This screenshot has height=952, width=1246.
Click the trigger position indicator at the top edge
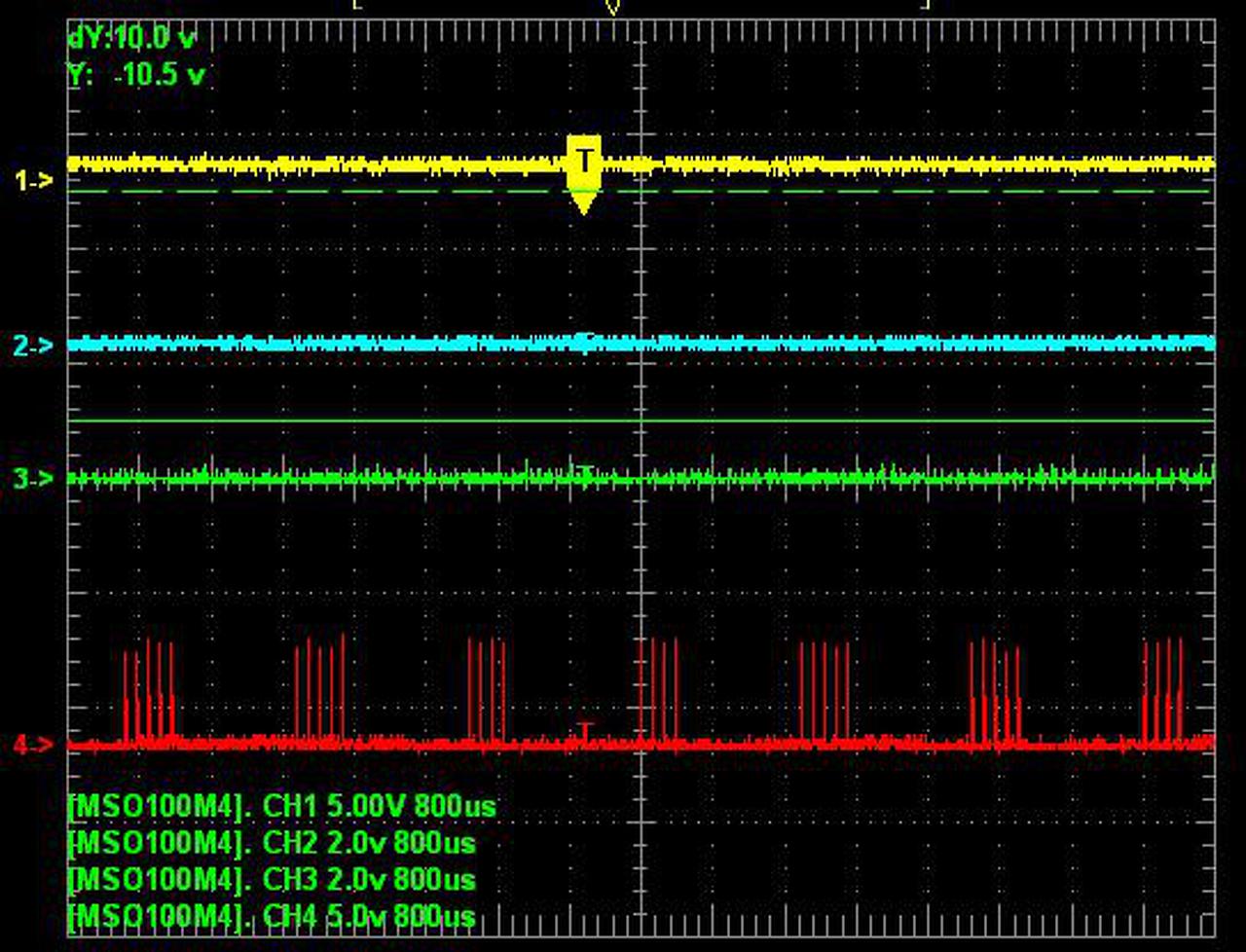[x=612, y=6]
